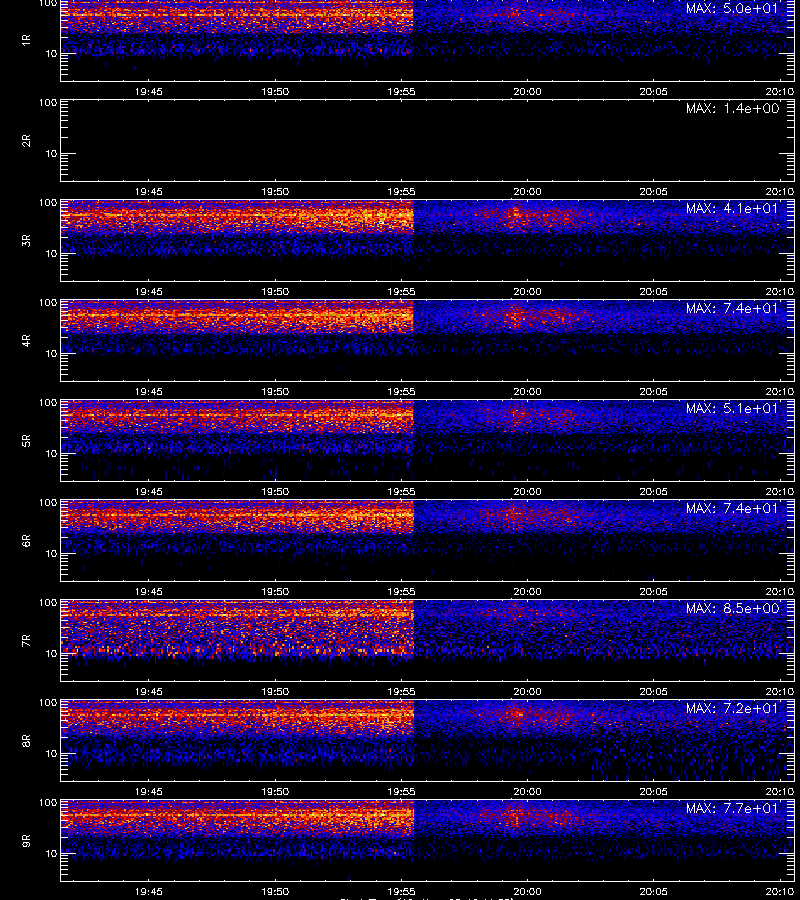Click the 1R panel axis label

[26, 40]
